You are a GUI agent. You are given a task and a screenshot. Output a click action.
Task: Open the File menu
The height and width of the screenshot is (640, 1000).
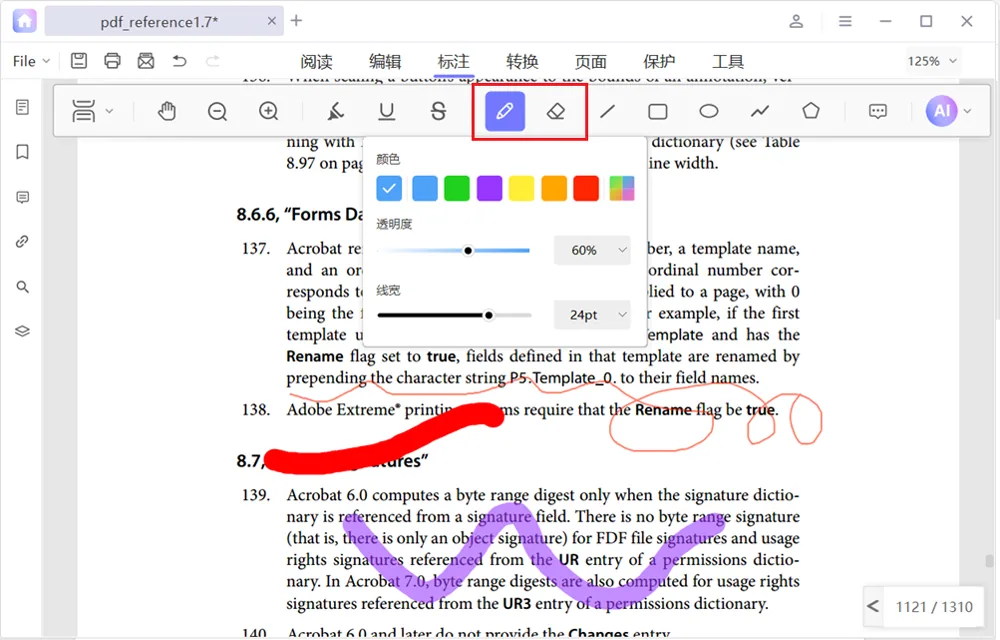click(31, 61)
